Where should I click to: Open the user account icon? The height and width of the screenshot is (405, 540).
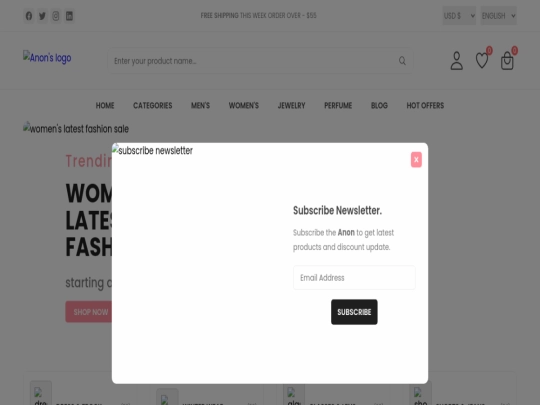coord(457,61)
